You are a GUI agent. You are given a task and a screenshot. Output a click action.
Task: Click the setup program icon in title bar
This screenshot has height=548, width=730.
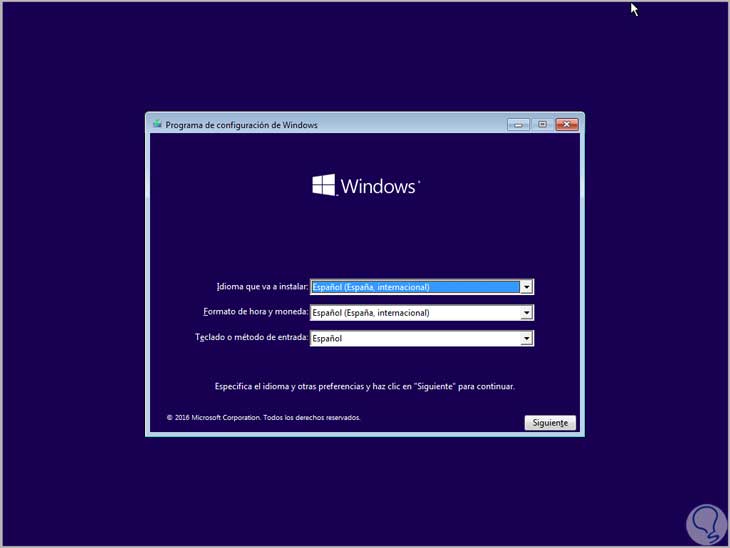tap(157, 124)
